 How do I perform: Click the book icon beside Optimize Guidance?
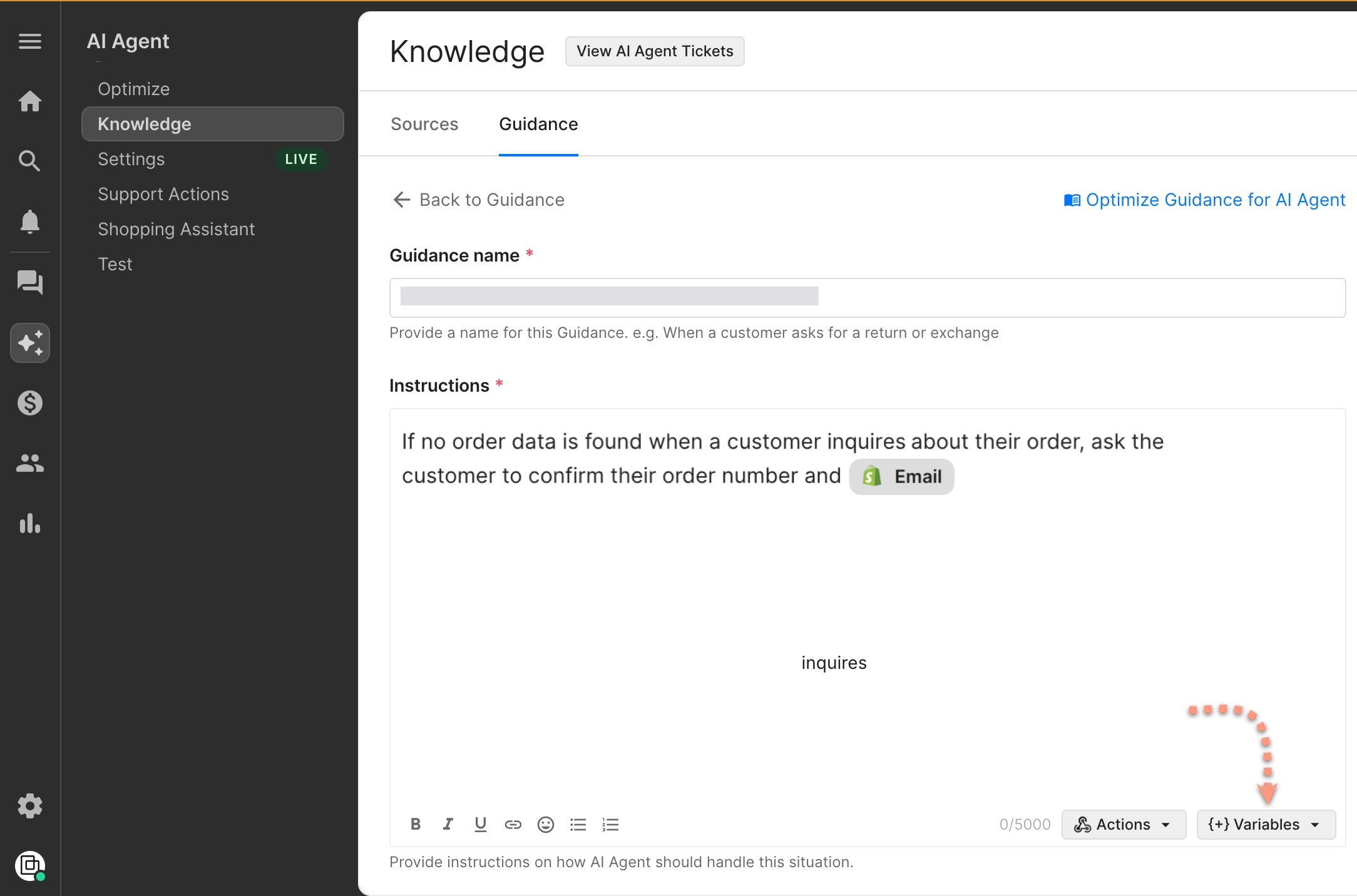pyautogui.click(x=1072, y=200)
